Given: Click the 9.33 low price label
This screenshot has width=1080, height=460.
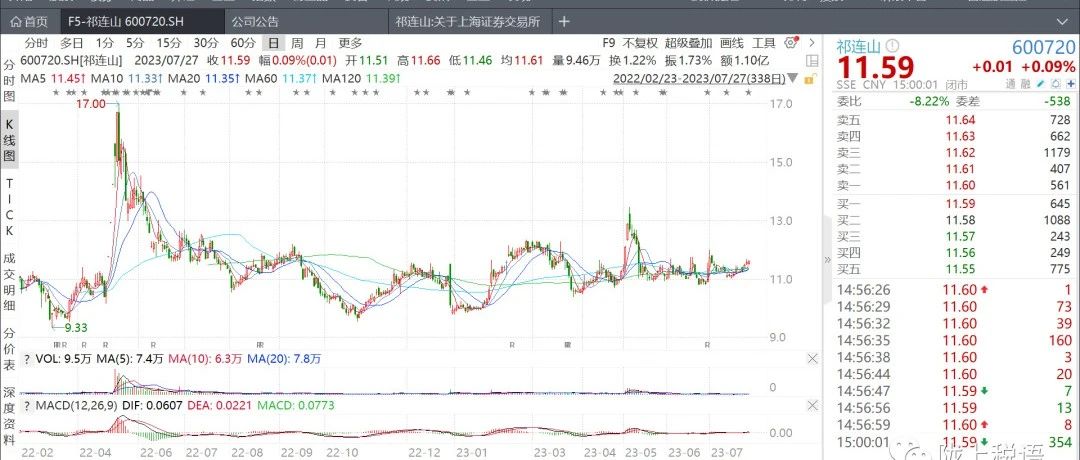Looking at the screenshot, I should [76, 327].
